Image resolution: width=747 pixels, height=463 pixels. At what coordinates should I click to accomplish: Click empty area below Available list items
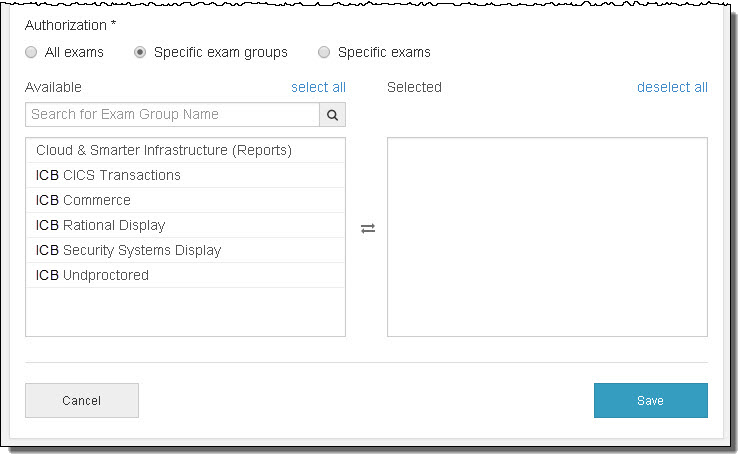pos(185,312)
